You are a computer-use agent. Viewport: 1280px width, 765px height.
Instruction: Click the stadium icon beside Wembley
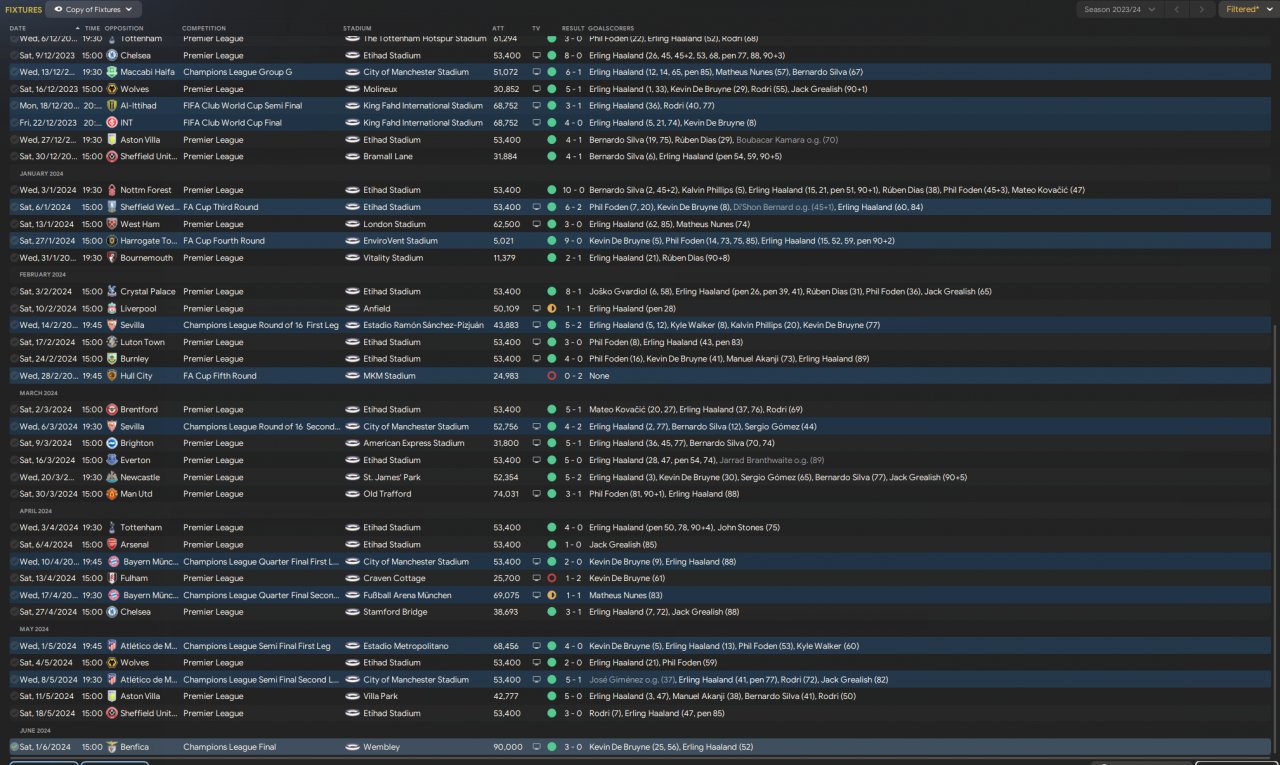pyautogui.click(x=351, y=747)
